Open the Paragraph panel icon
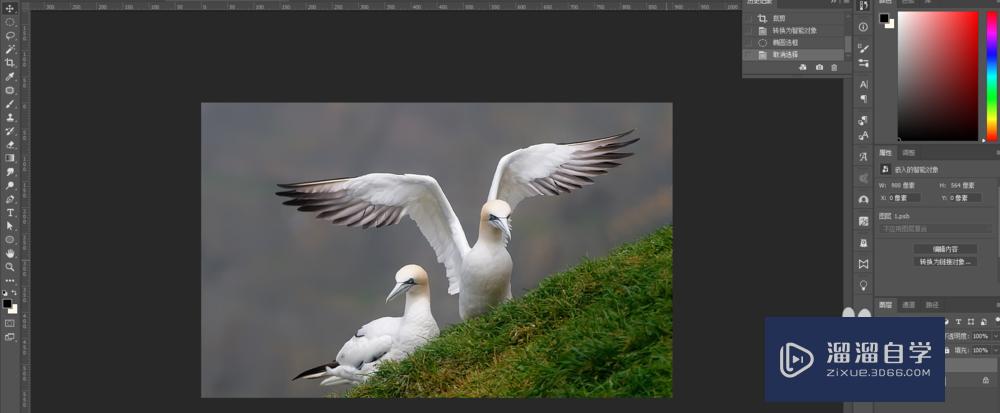Screen dimensions: 1000x413 click(x=864, y=99)
